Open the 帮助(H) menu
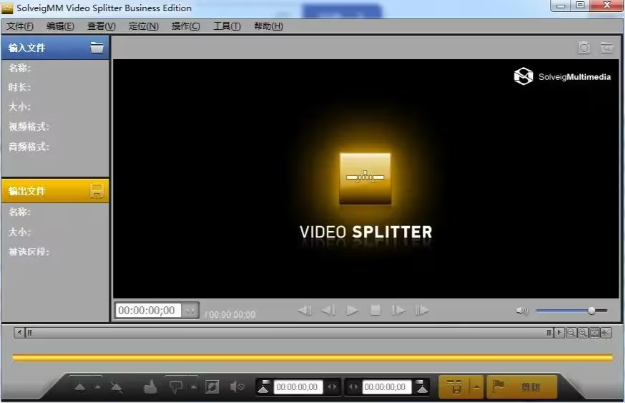The height and width of the screenshot is (403, 625). (x=269, y=26)
